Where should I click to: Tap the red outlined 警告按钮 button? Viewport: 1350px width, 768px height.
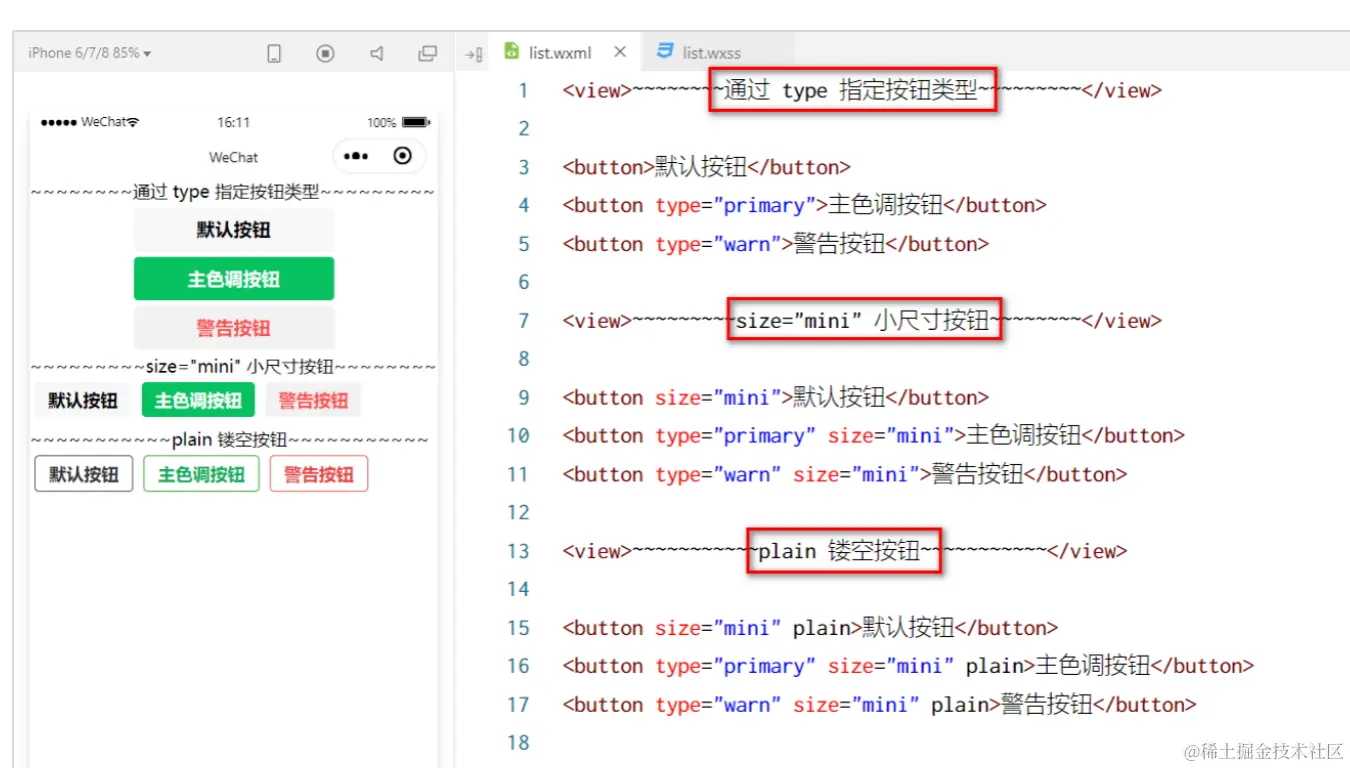tap(319, 474)
